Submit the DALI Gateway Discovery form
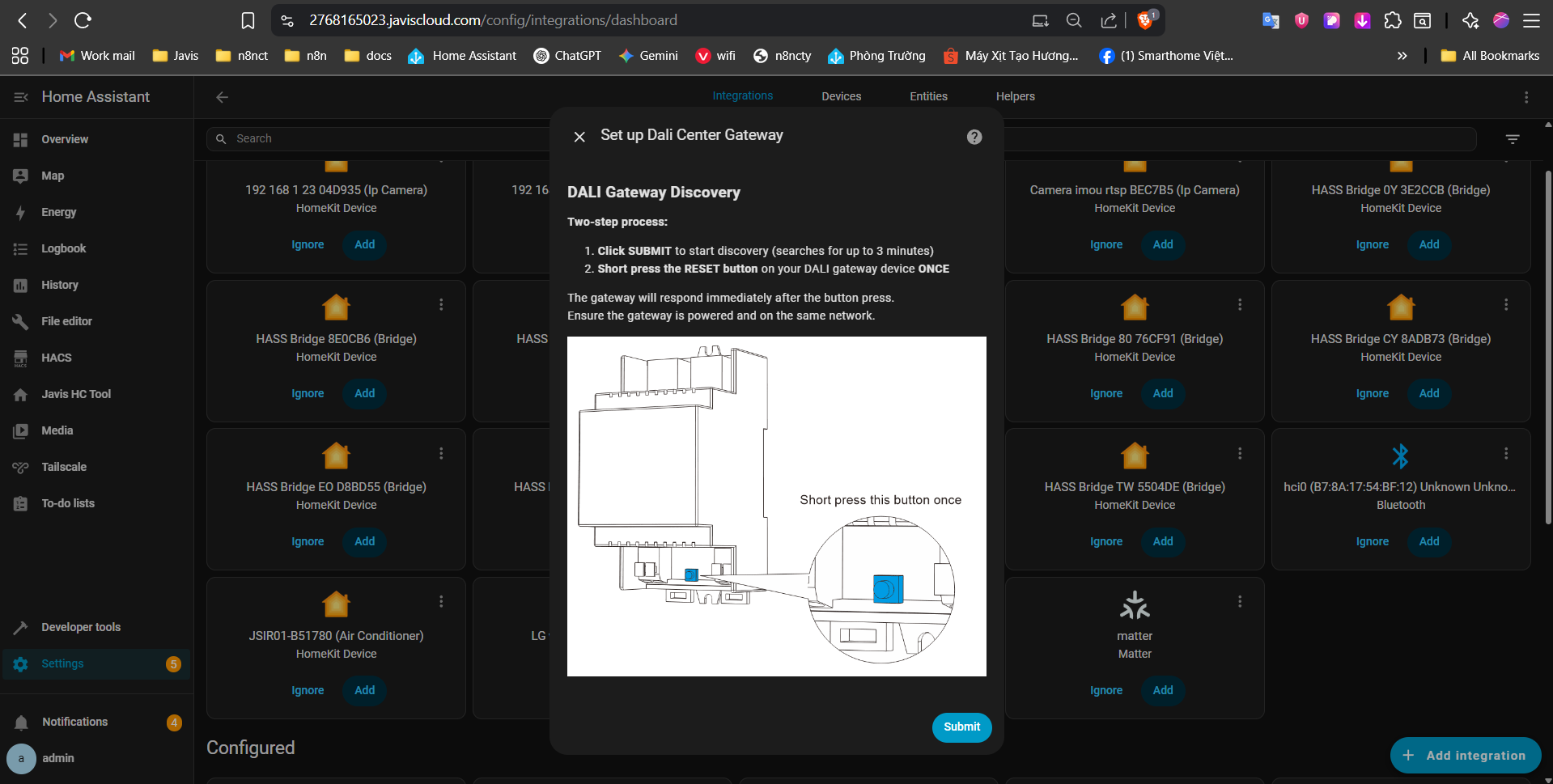Screen dimensions: 1553x784 [x=961, y=727]
